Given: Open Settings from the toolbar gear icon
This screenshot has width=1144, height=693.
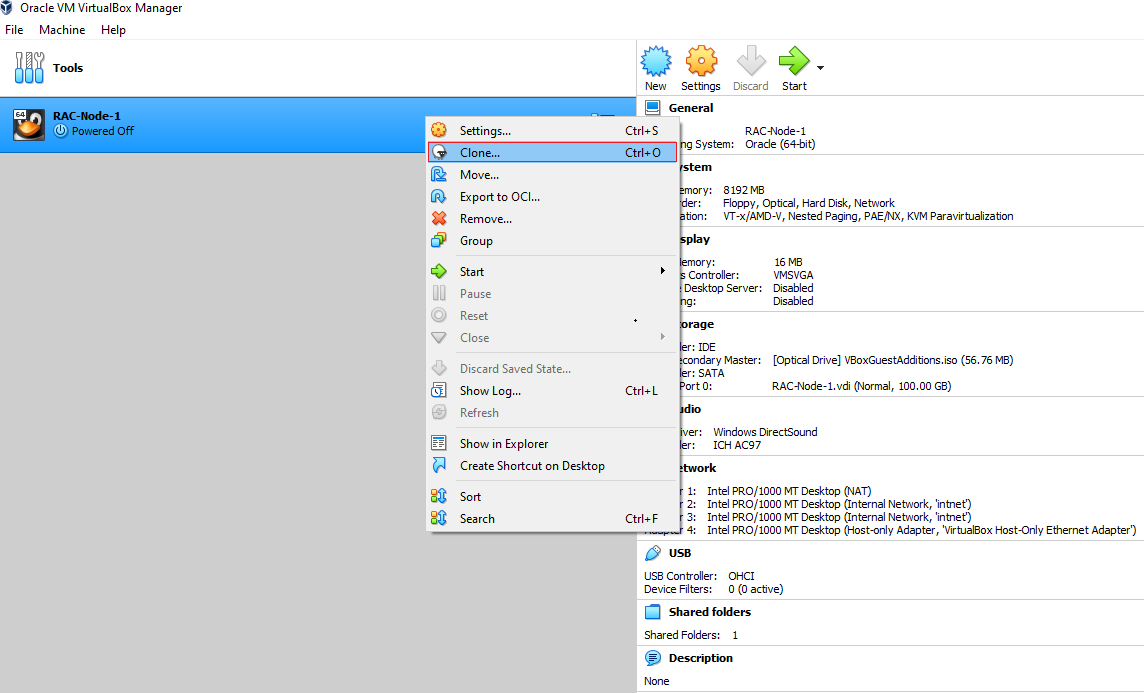Looking at the screenshot, I should tap(701, 61).
